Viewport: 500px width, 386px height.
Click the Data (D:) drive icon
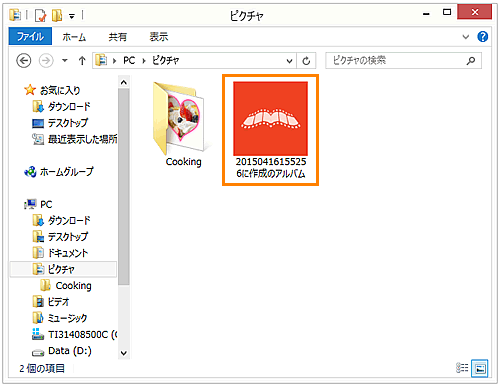click(38, 352)
